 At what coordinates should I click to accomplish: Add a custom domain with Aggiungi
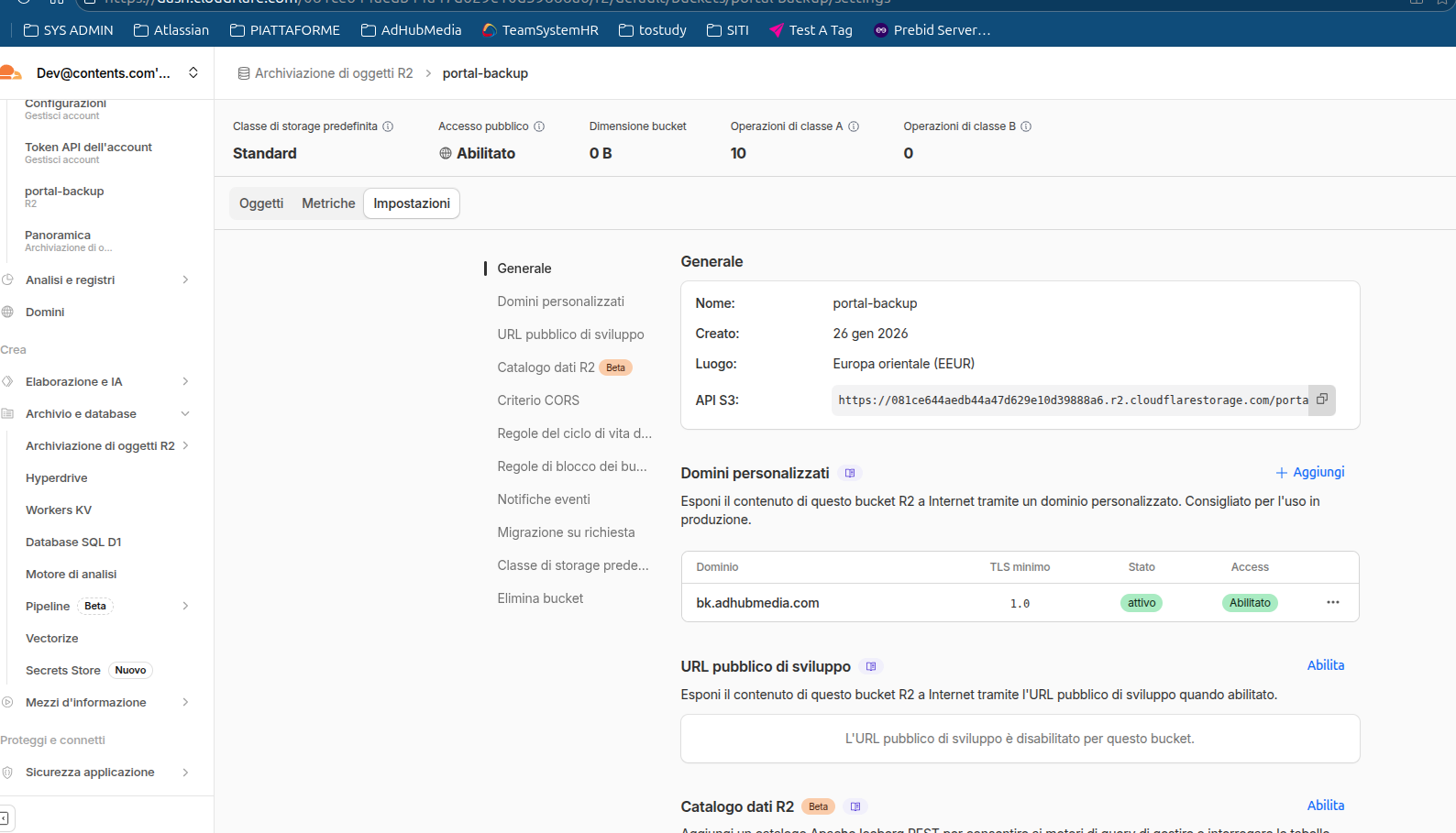(1309, 473)
